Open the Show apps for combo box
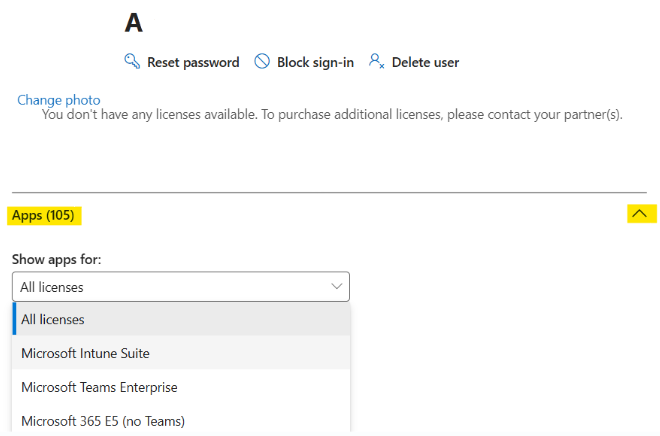 point(181,287)
